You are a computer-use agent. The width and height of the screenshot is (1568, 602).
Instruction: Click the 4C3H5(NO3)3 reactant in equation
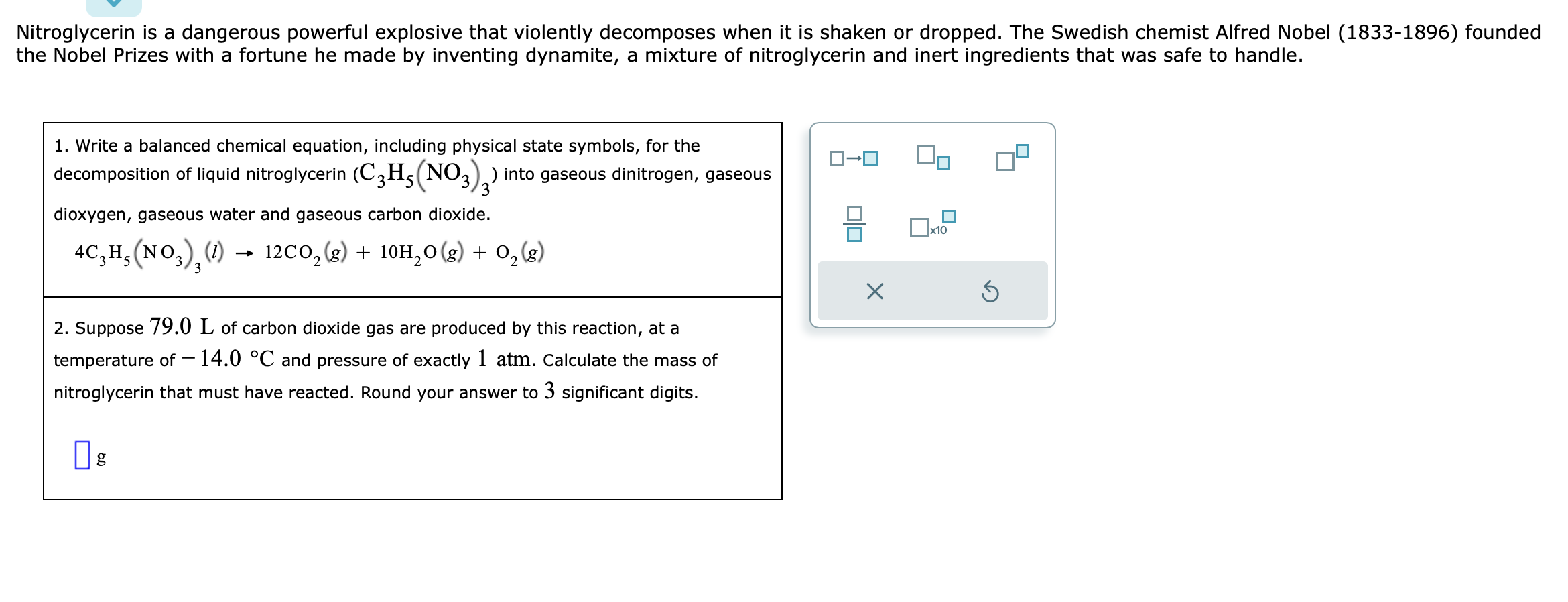click(149, 255)
